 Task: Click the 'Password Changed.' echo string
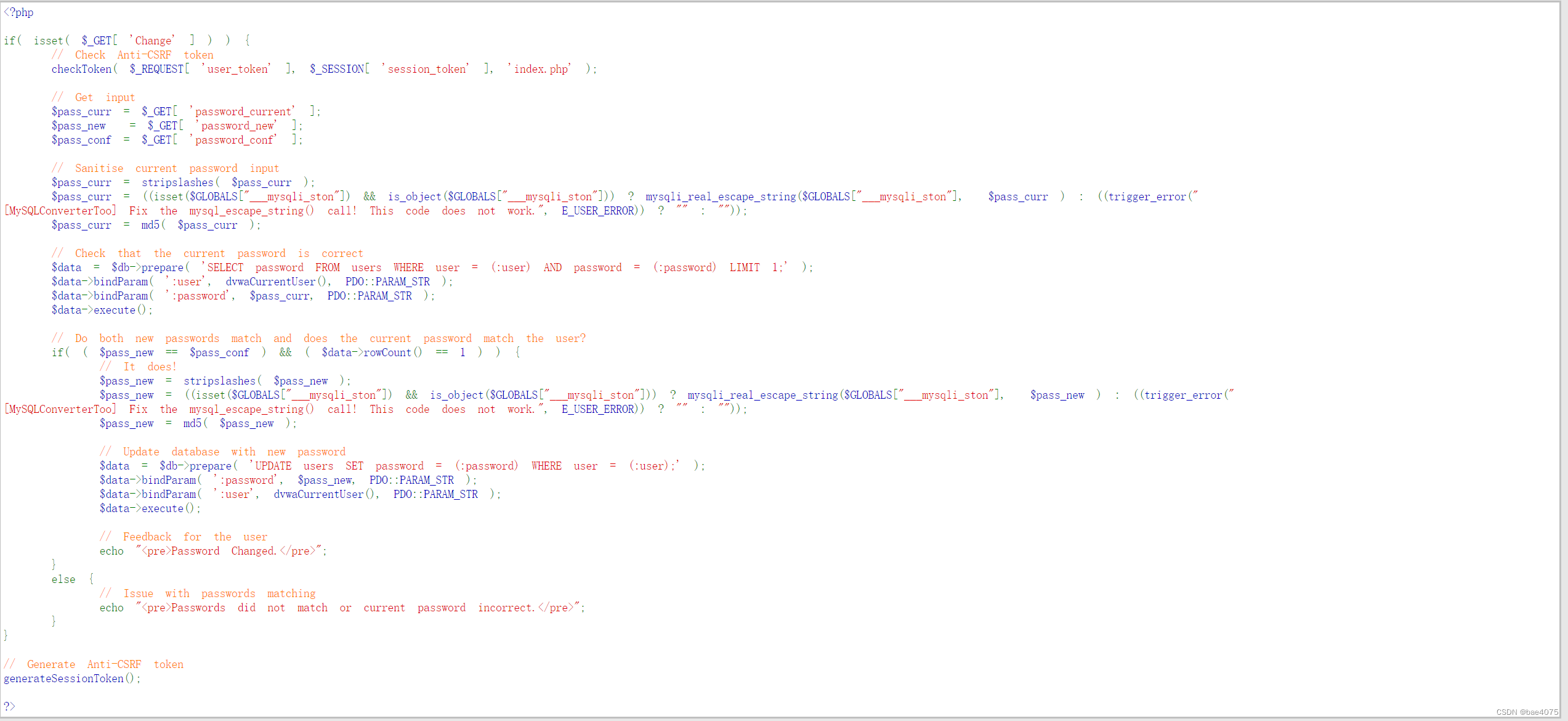(232, 551)
